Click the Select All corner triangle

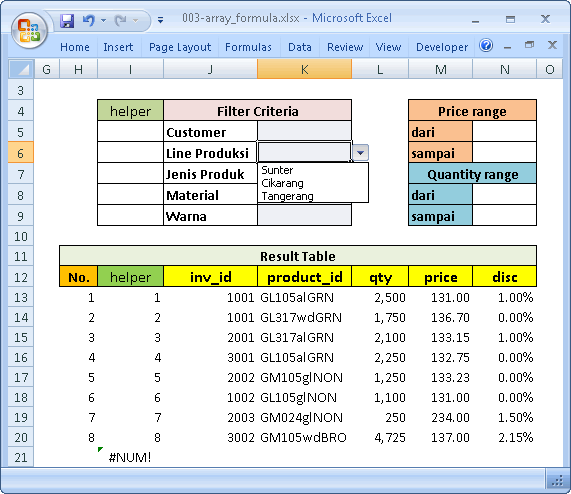tap(21, 69)
